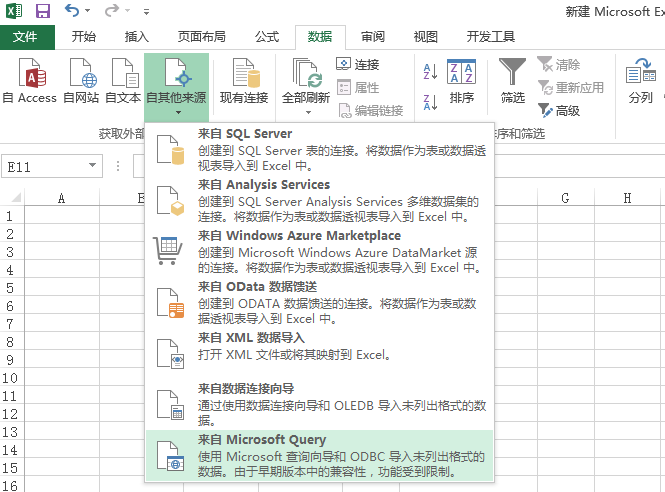
Task: Click the 分列 text to columns icon
Action: pyautogui.click(x=640, y=81)
